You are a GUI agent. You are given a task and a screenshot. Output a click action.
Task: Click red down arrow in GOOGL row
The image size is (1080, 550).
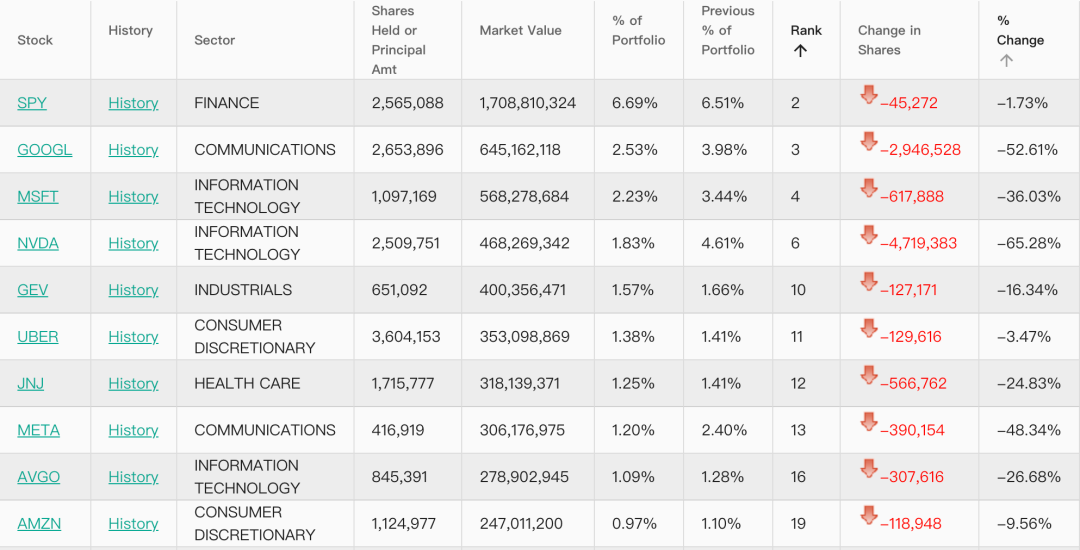868,142
